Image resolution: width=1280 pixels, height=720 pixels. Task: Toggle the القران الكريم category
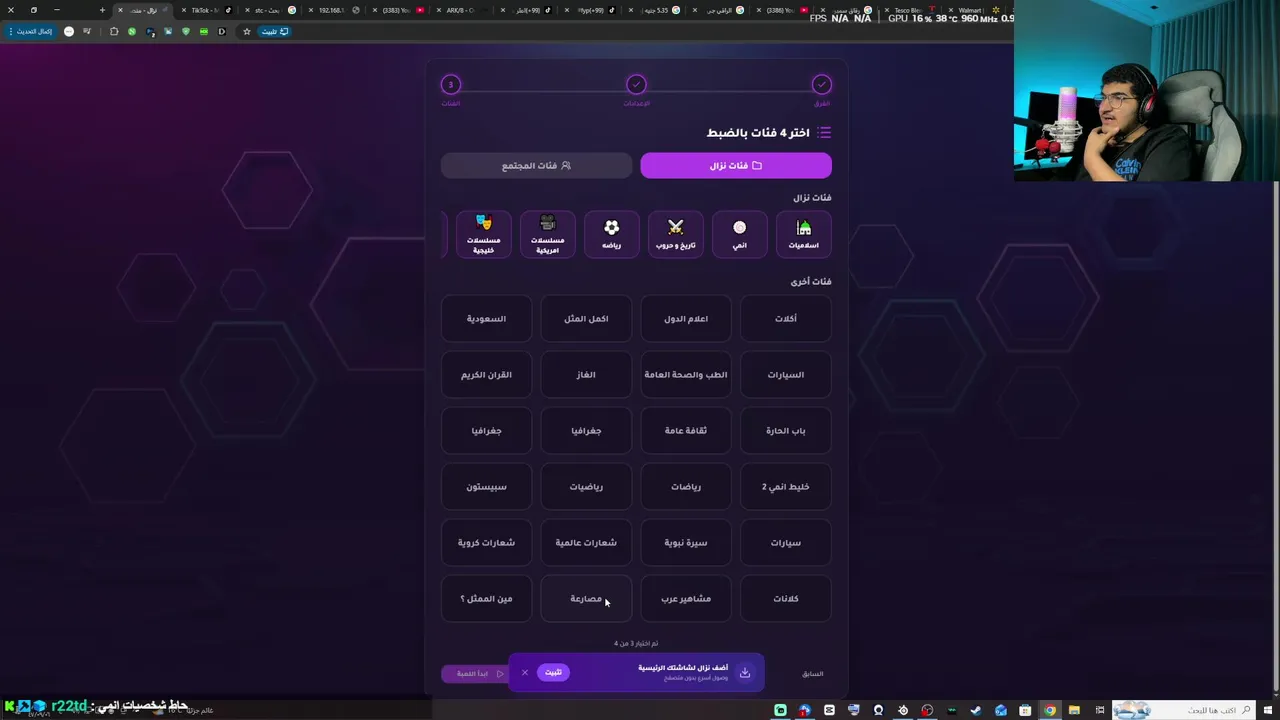click(486, 375)
